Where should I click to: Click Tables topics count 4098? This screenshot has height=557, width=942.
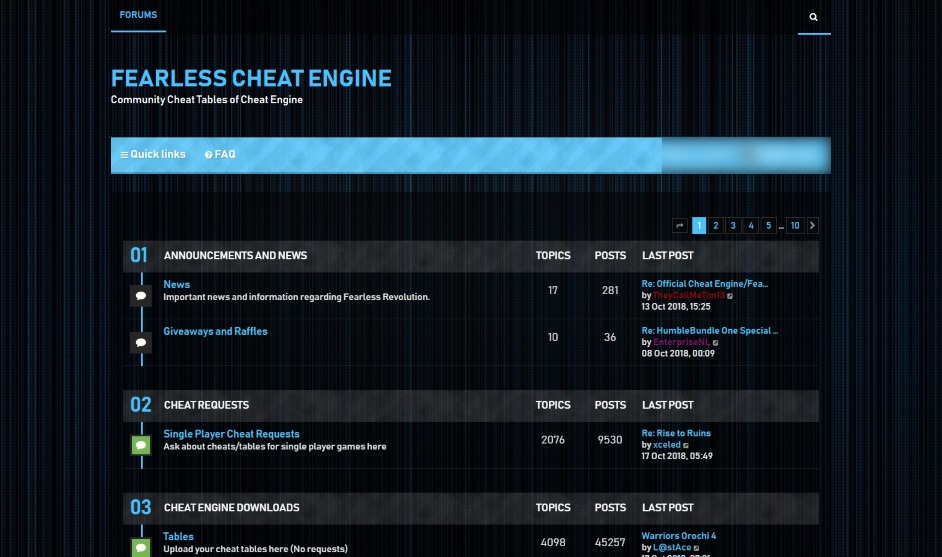(553, 542)
